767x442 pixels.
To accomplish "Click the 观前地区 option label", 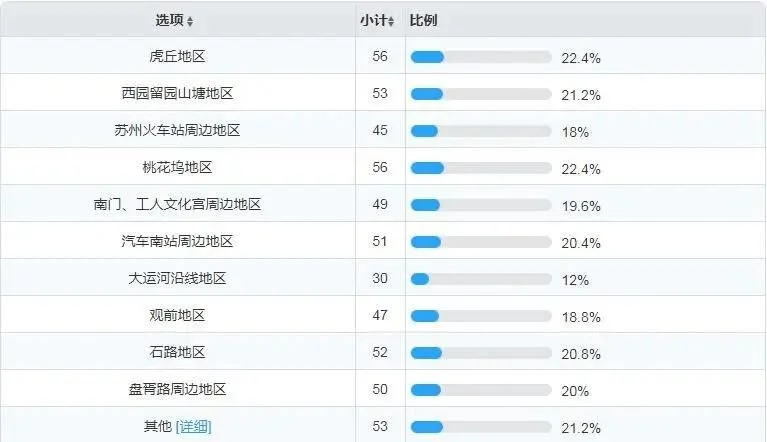I will point(177,315).
